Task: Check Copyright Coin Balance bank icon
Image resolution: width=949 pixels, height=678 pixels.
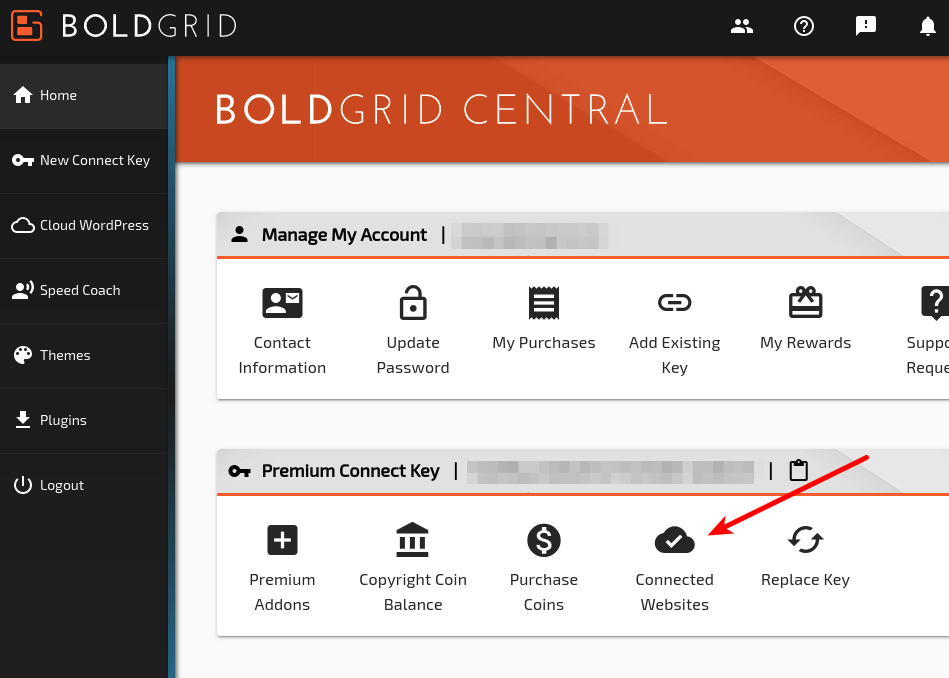Action: (413, 540)
